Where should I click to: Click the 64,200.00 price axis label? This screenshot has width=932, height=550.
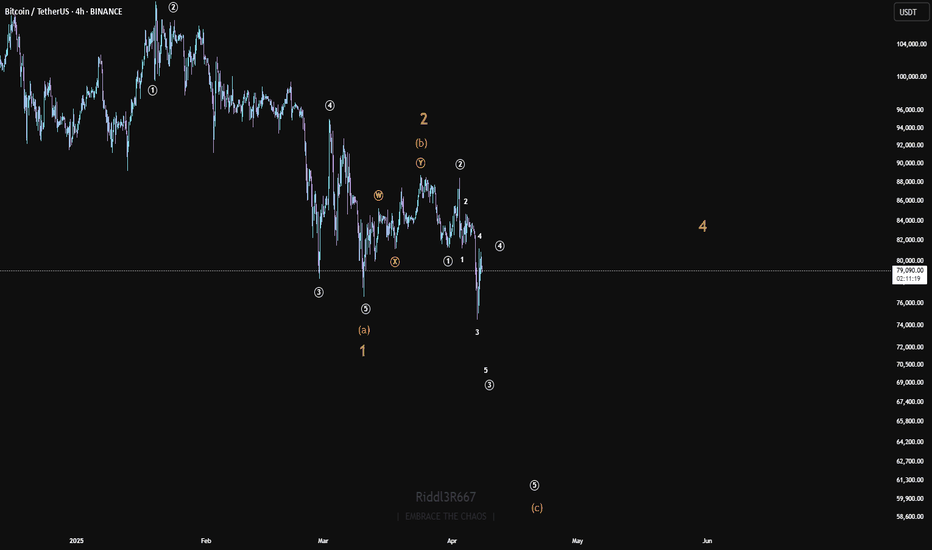click(x=911, y=442)
